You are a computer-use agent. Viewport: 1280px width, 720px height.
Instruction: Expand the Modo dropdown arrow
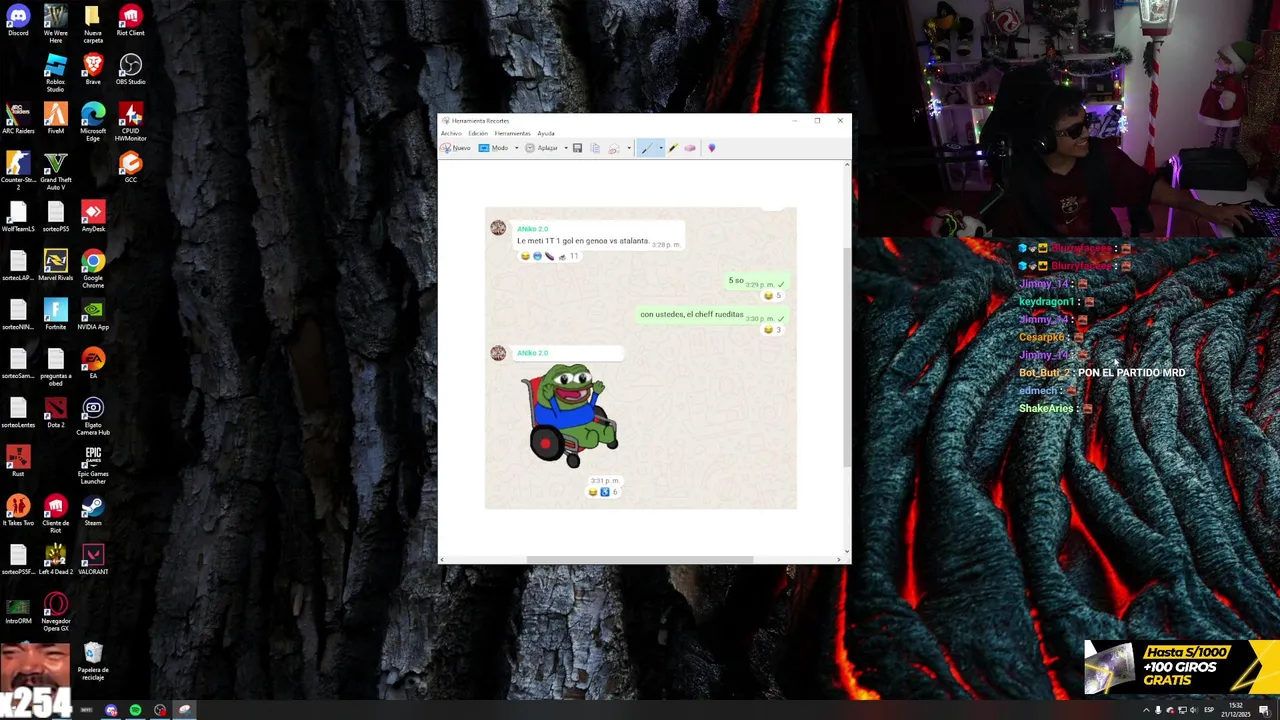click(x=516, y=148)
